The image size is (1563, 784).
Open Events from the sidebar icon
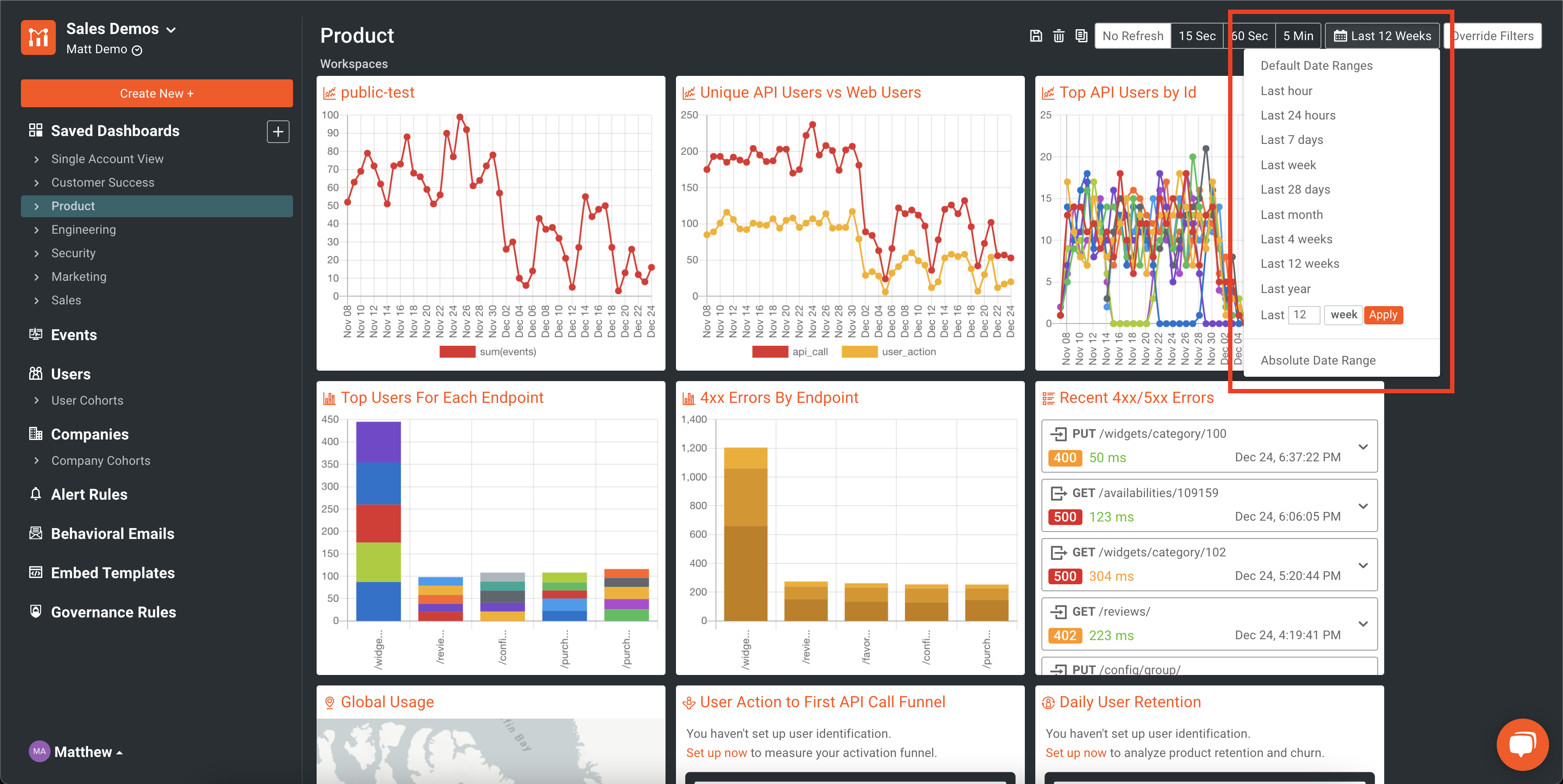[36, 334]
